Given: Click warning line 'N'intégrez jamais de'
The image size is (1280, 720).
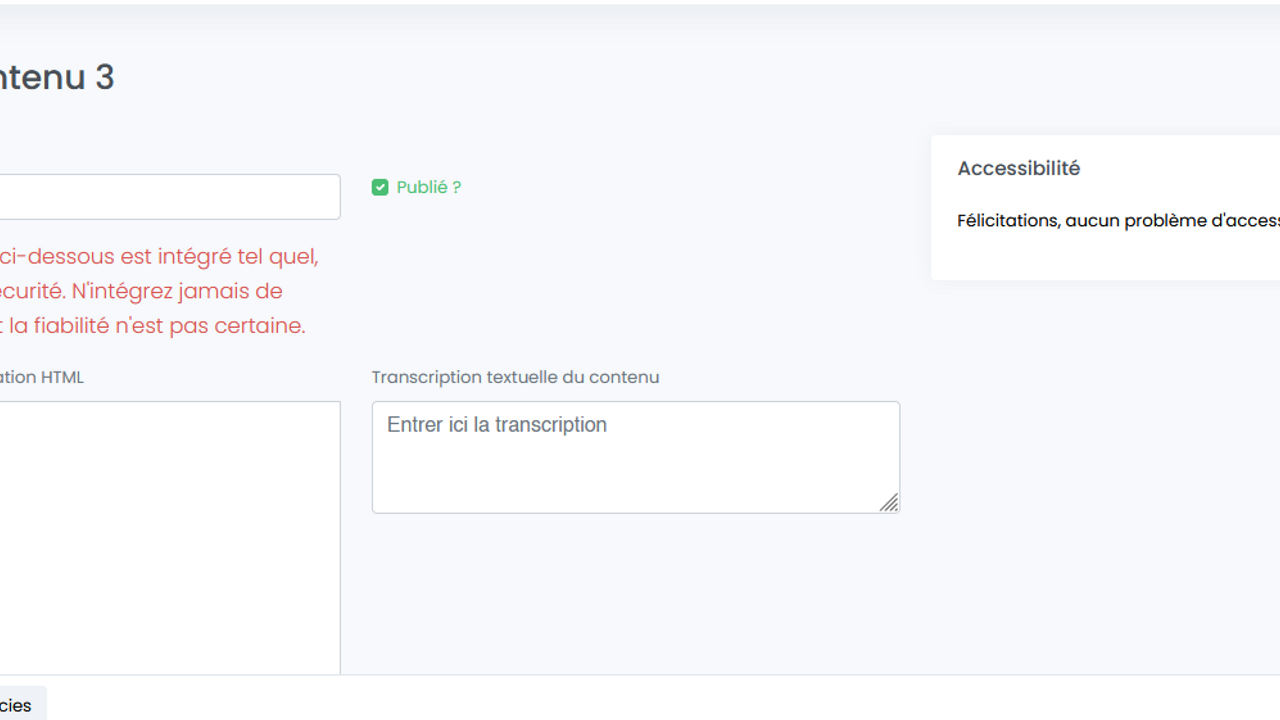Looking at the screenshot, I should coord(177,291).
